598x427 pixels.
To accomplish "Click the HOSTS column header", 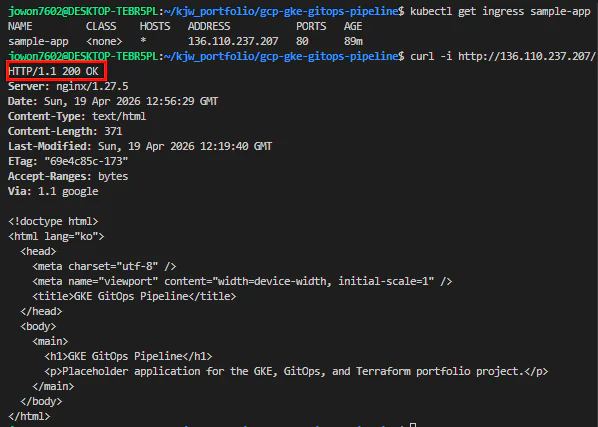I will point(155,26).
